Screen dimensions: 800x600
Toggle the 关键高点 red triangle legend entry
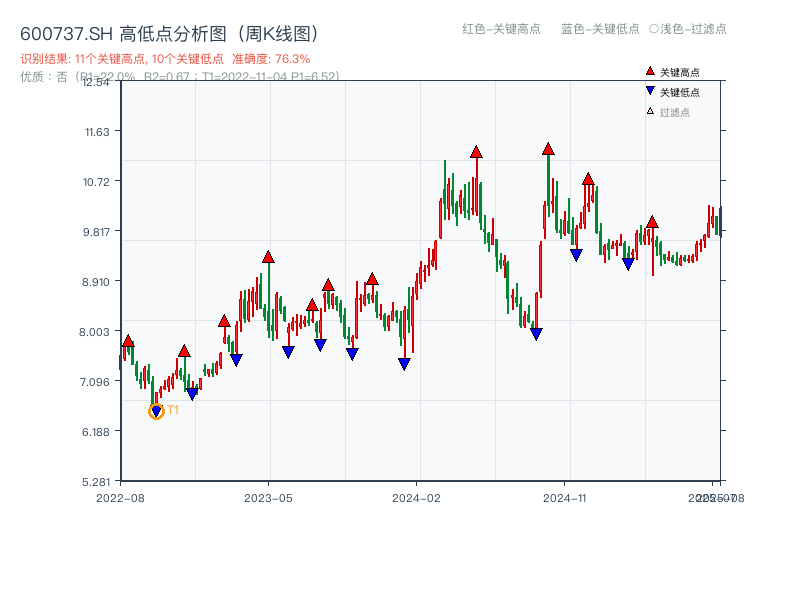coord(672,72)
